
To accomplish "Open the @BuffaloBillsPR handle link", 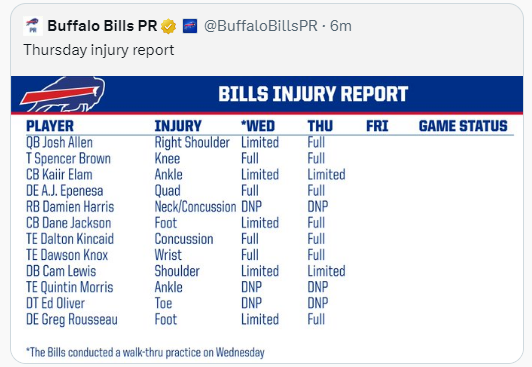I will click(261, 26).
